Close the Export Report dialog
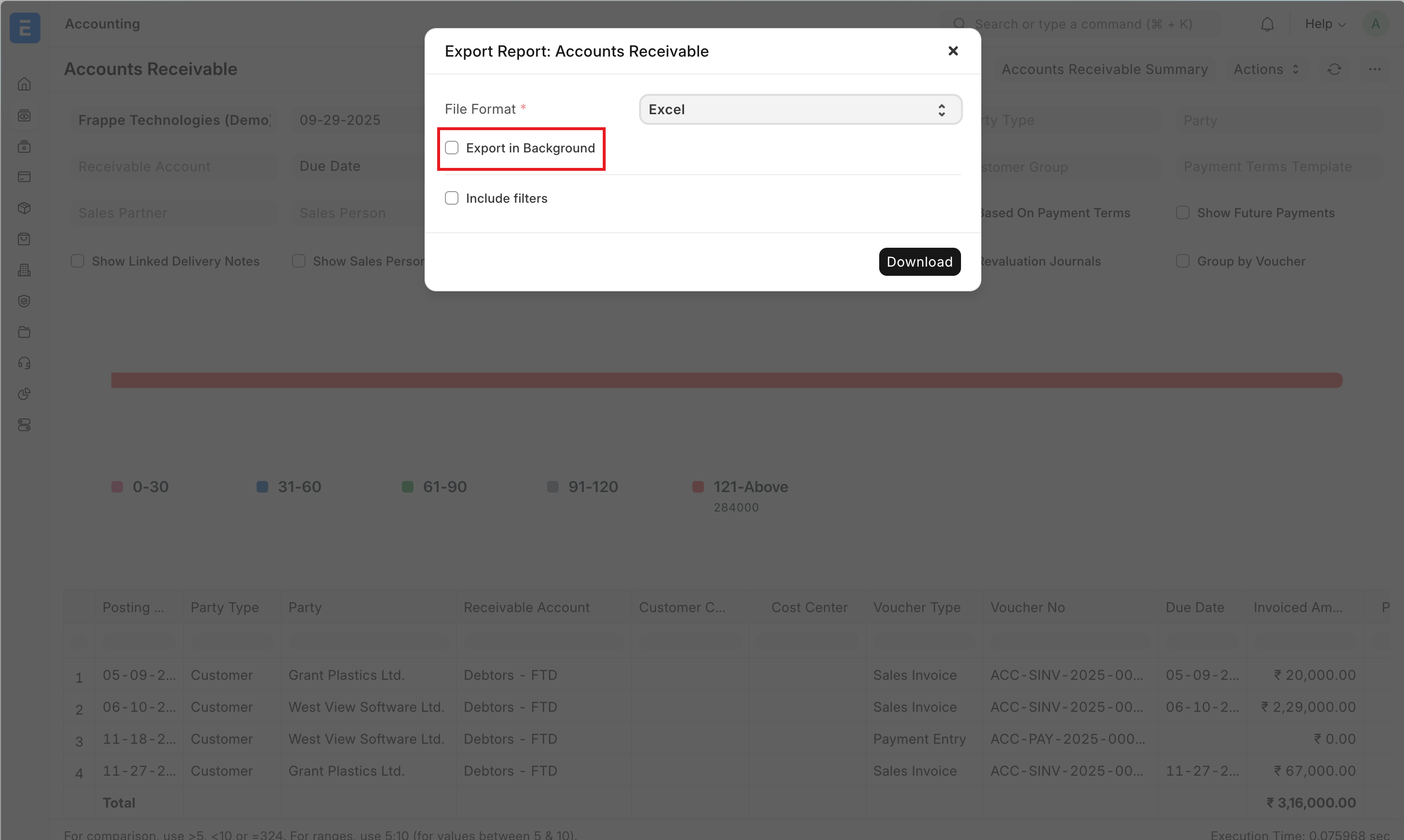The image size is (1404, 840). pos(953,51)
